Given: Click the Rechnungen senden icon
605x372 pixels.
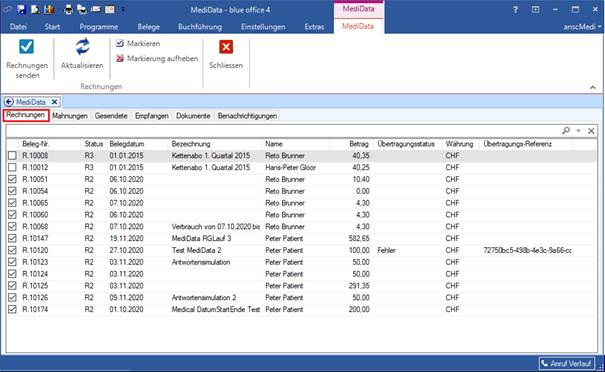Looking at the screenshot, I should [27, 47].
